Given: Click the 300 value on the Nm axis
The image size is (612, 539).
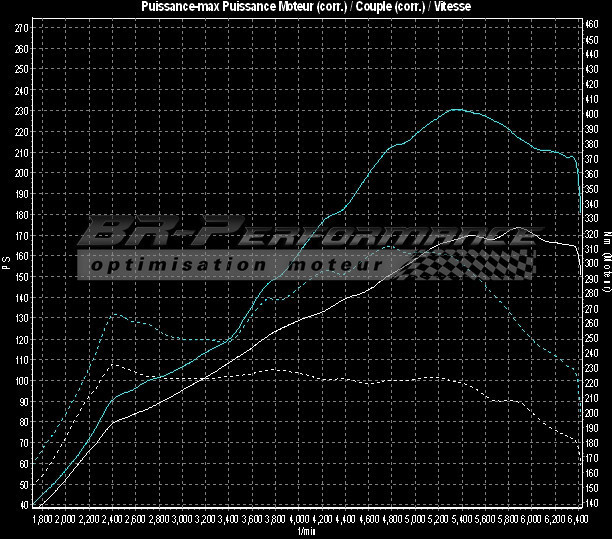Looking at the screenshot, I should pos(592,264).
